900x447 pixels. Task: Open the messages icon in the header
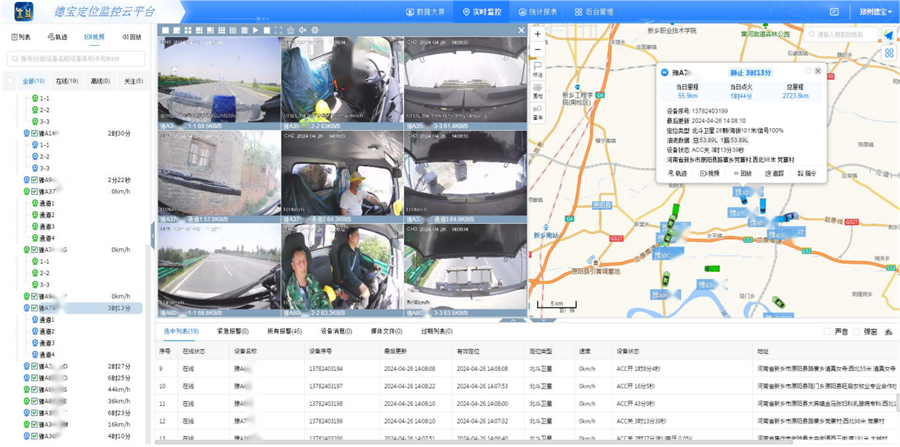[x=834, y=12]
